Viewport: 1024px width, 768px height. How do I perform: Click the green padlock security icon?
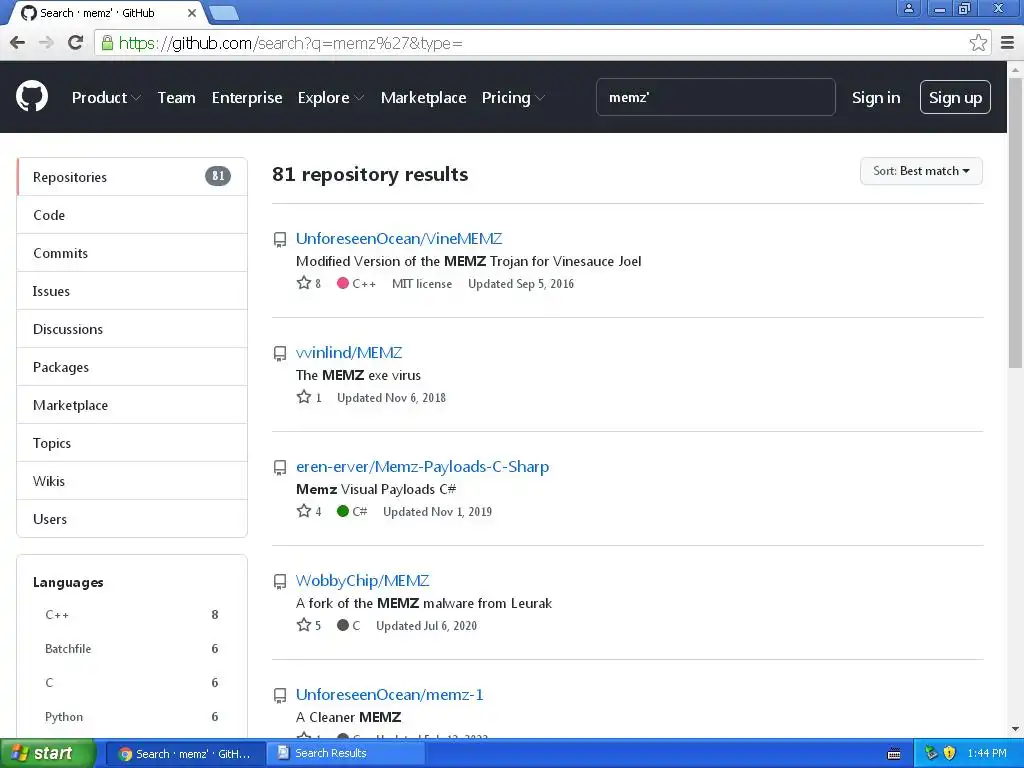[107, 43]
